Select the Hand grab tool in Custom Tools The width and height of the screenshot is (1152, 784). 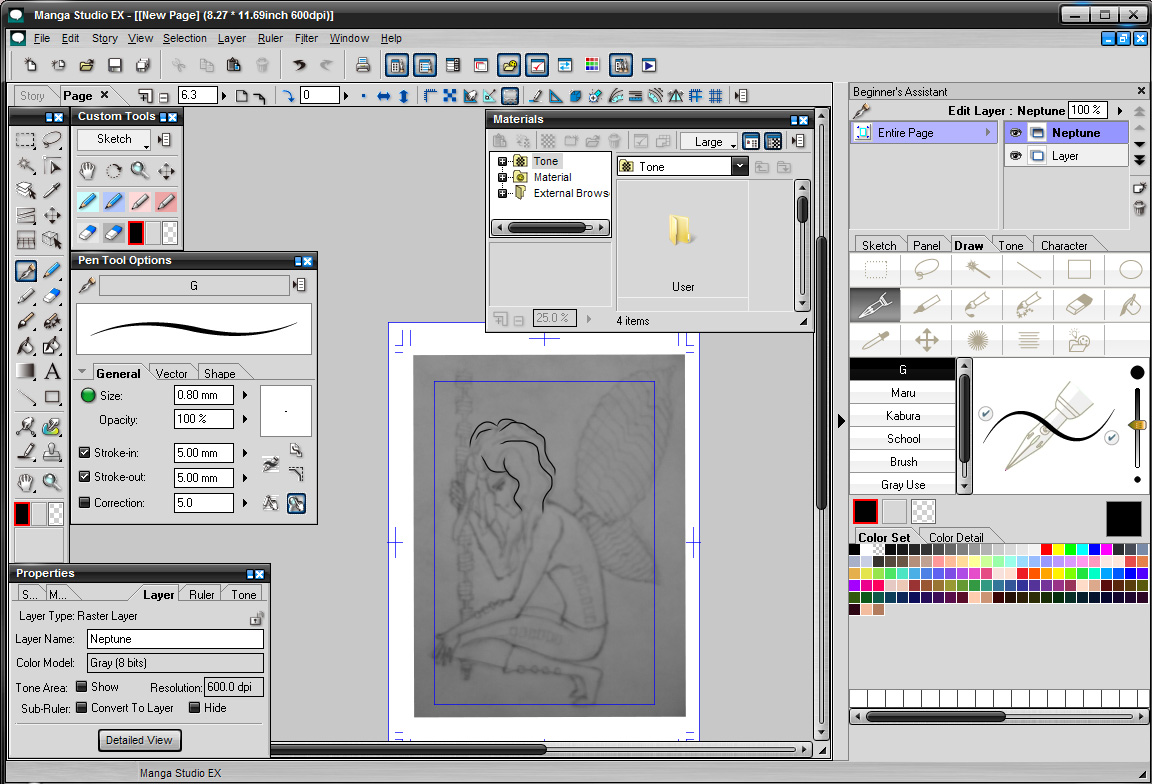[x=87, y=171]
